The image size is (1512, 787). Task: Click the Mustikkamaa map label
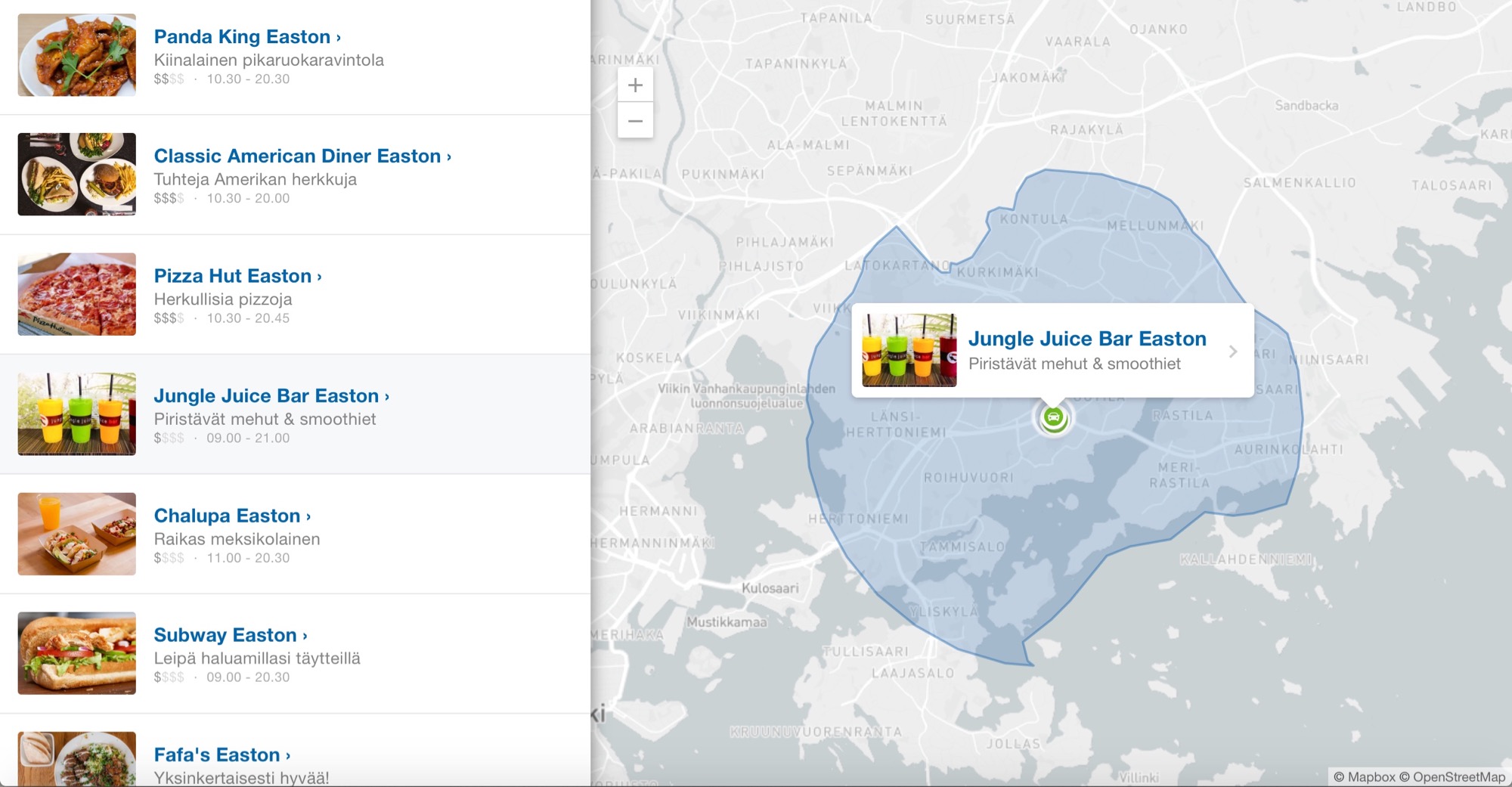click(x=727, y=622)
